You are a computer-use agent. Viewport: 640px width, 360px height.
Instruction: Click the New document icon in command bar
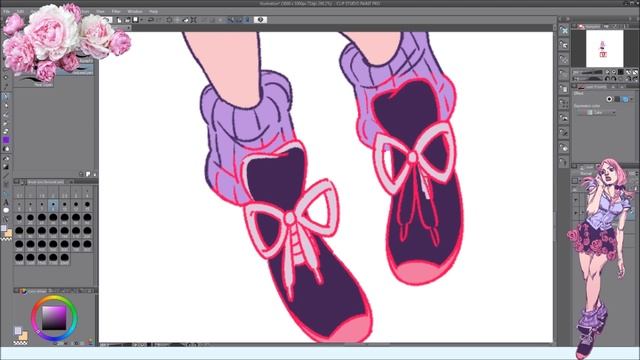pyautogui.click(x=119, y=20)
